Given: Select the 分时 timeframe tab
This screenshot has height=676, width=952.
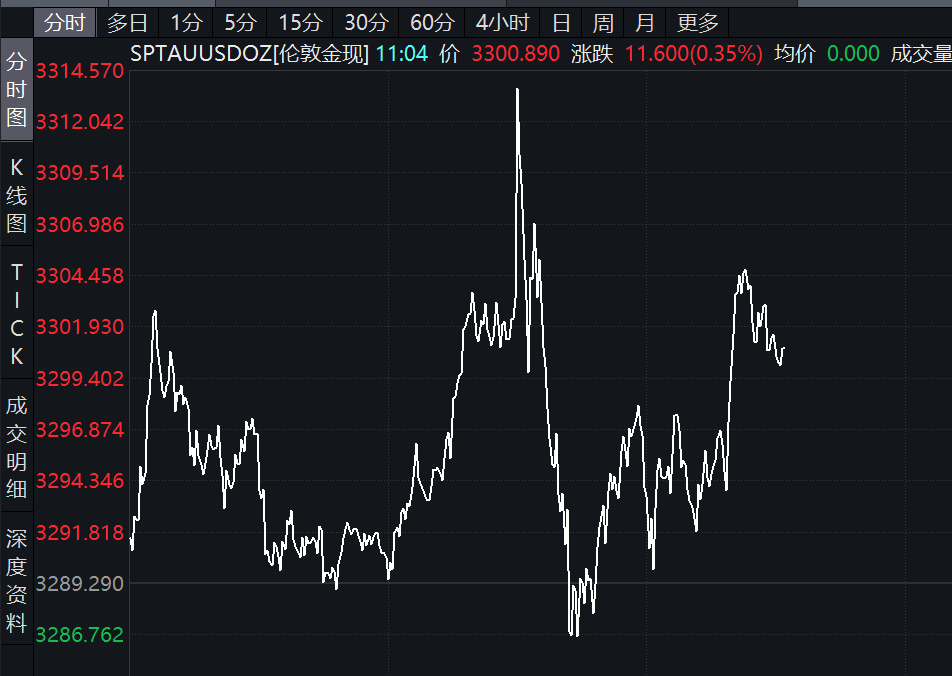Looking at the screenshot, I should pos(64,23).
